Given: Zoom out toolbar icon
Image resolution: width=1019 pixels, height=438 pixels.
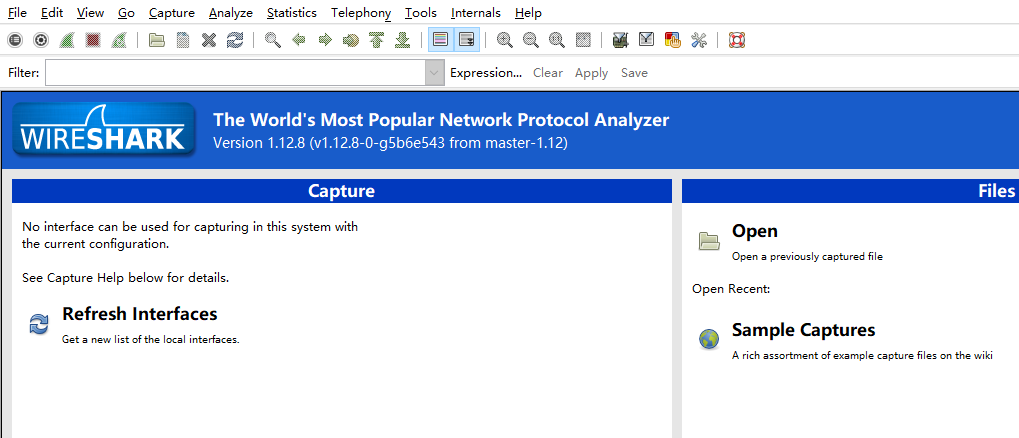Looking at the screenshot, I should tap(531, 40).
